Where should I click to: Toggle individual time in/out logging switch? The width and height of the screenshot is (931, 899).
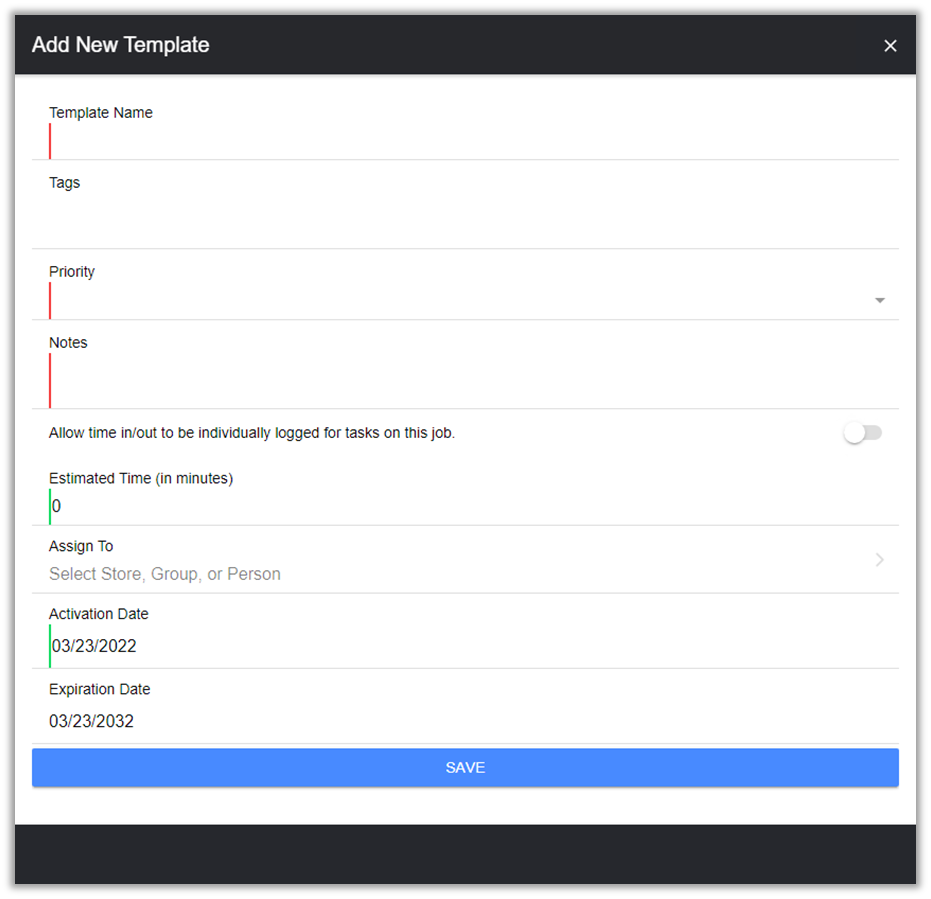(862, 433)
